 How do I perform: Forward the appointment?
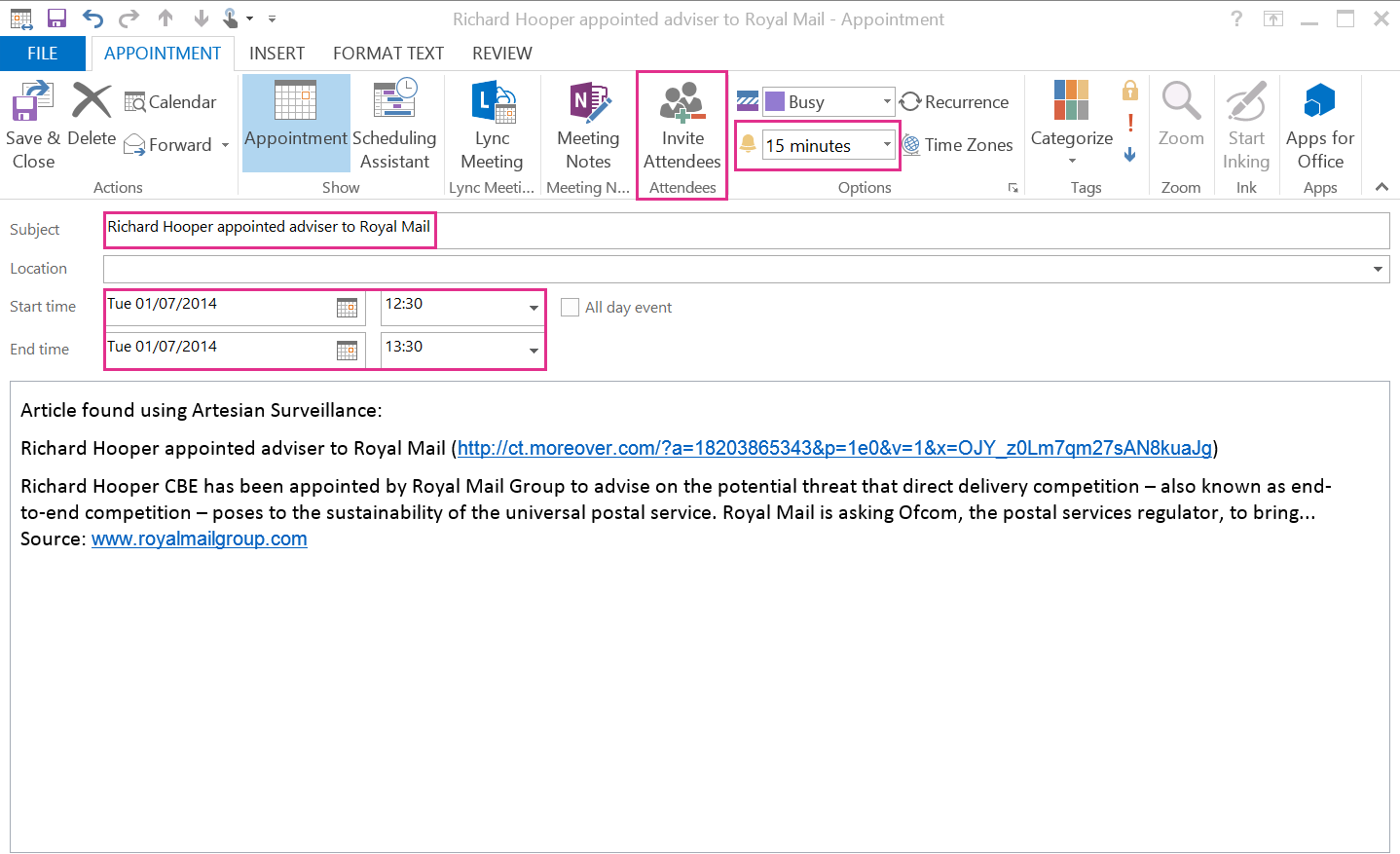(x=168, y=145)
